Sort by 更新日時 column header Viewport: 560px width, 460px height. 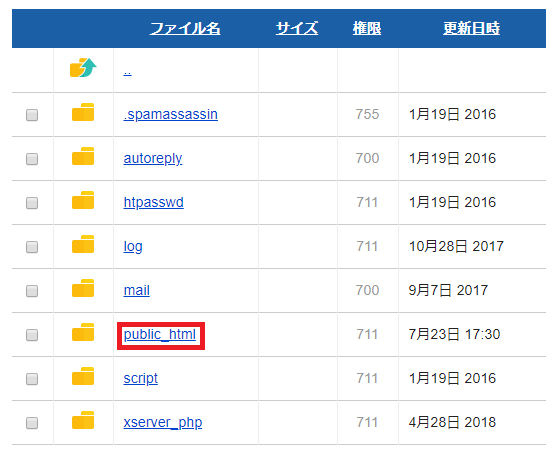coord(471,28)
